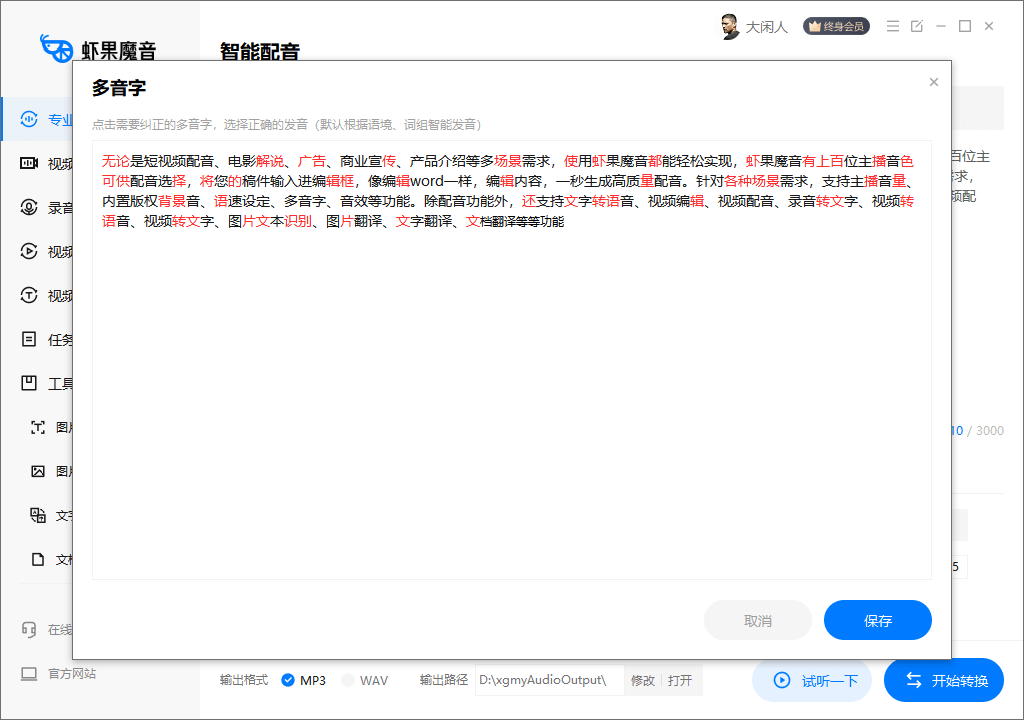Click the red character 还 before 支持
Screen dimensions: 1024x720
click(x=528, y=201)
